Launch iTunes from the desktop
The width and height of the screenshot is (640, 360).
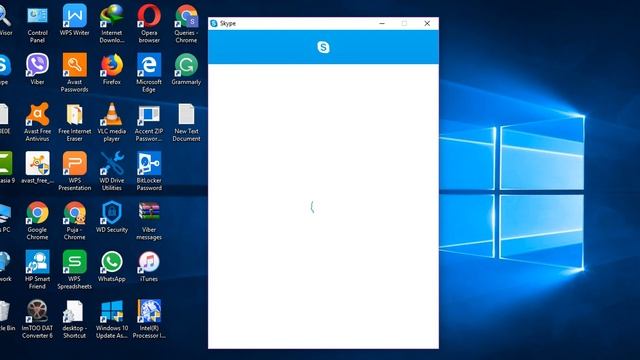tap(149, 262)
